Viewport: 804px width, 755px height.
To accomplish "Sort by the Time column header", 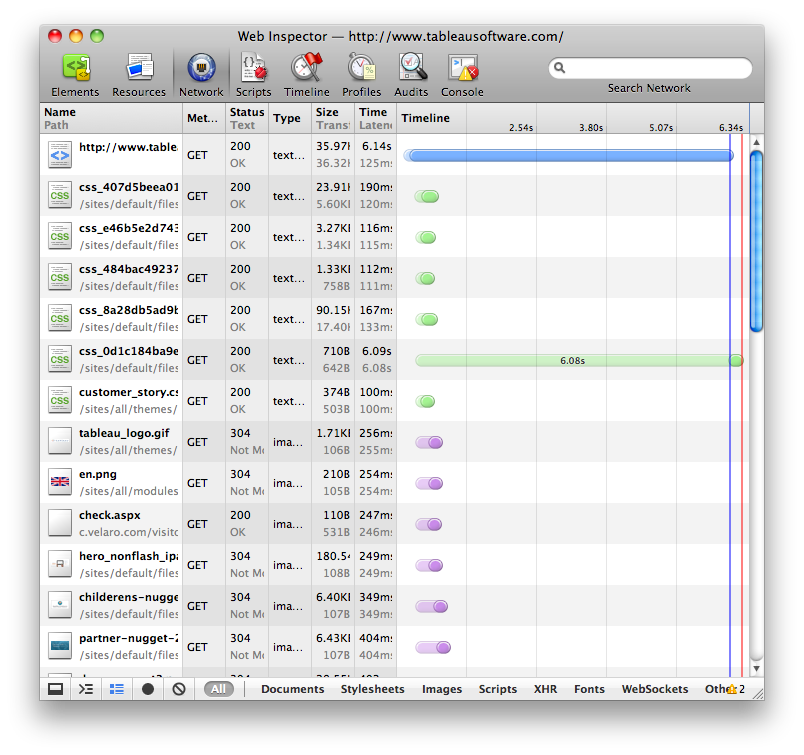I will (x=375, y=118).
